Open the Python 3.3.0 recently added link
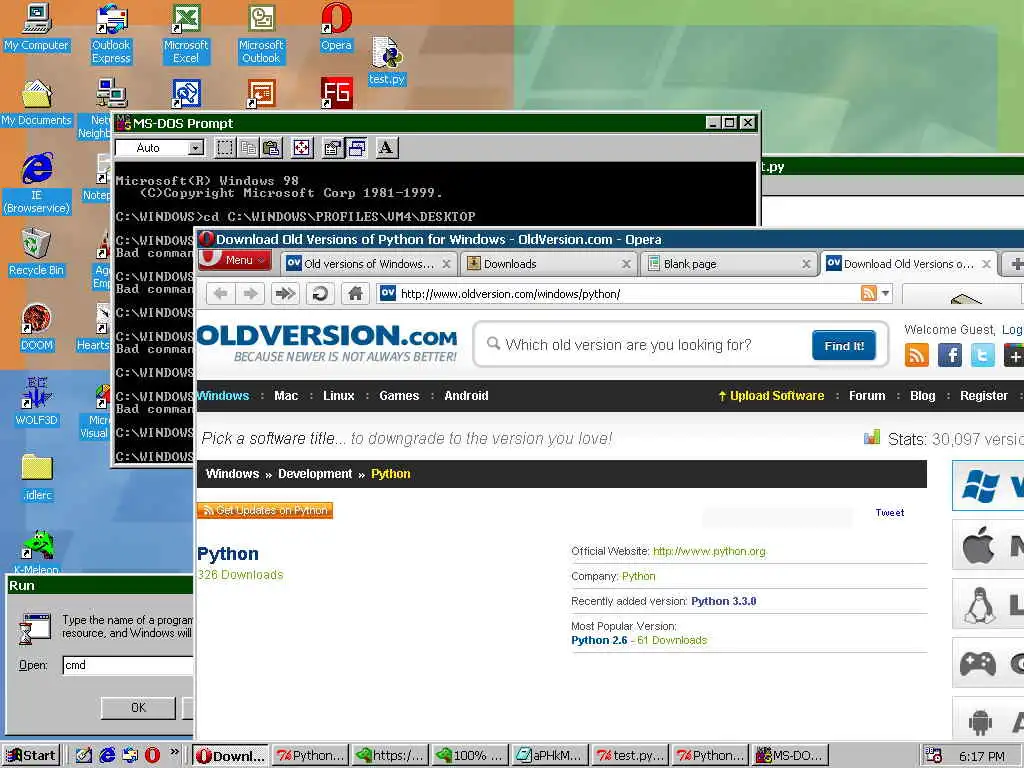This screenshot has width=1024, height=768. tap(724, 601)
